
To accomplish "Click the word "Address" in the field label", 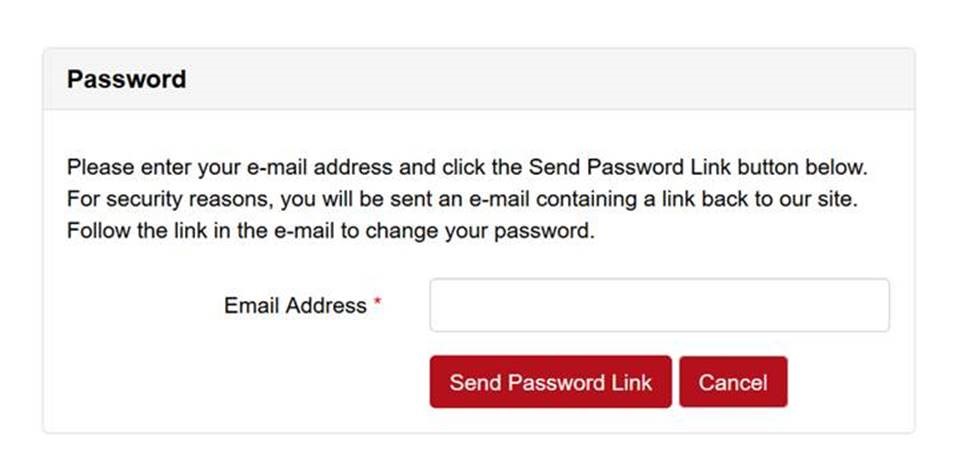I will coord(326,306).
